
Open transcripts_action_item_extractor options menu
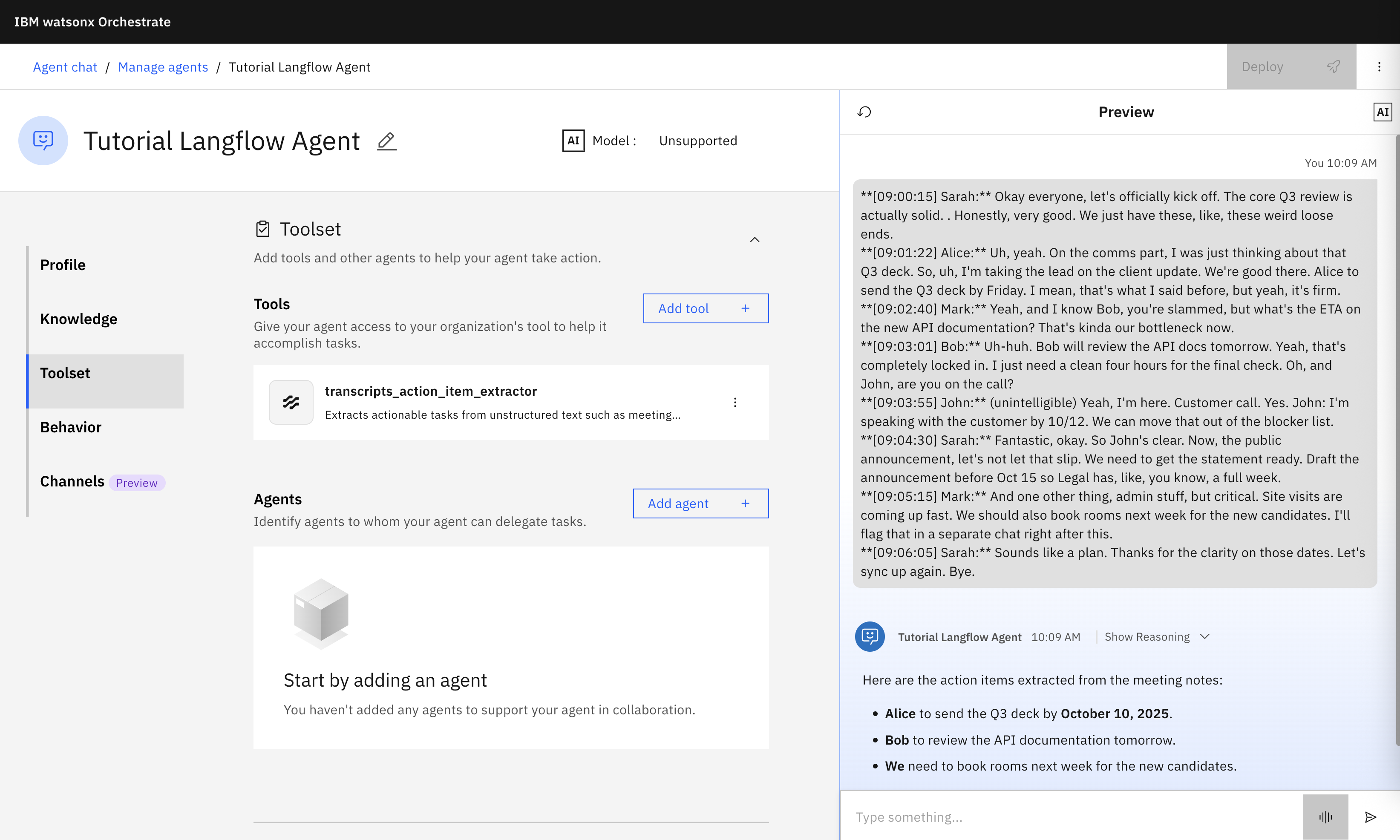735,403
